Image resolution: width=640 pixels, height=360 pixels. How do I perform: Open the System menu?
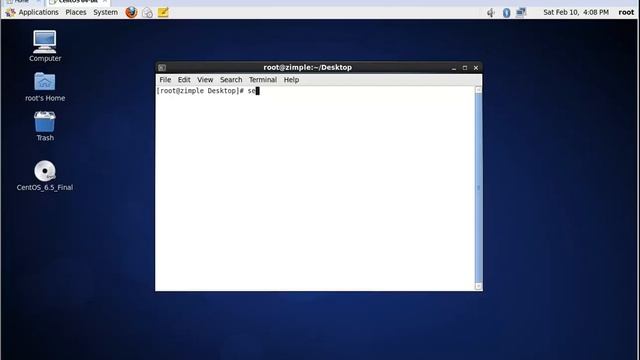[x=105, y=12]
